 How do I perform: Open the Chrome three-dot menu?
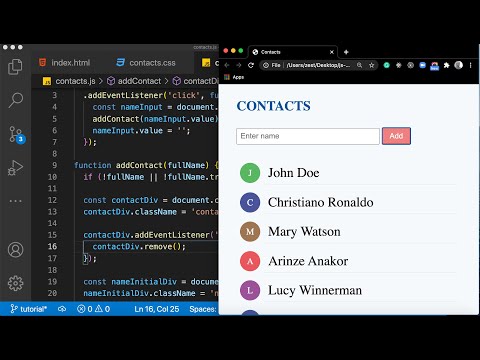pyautogui.click(x=471, y=65)
